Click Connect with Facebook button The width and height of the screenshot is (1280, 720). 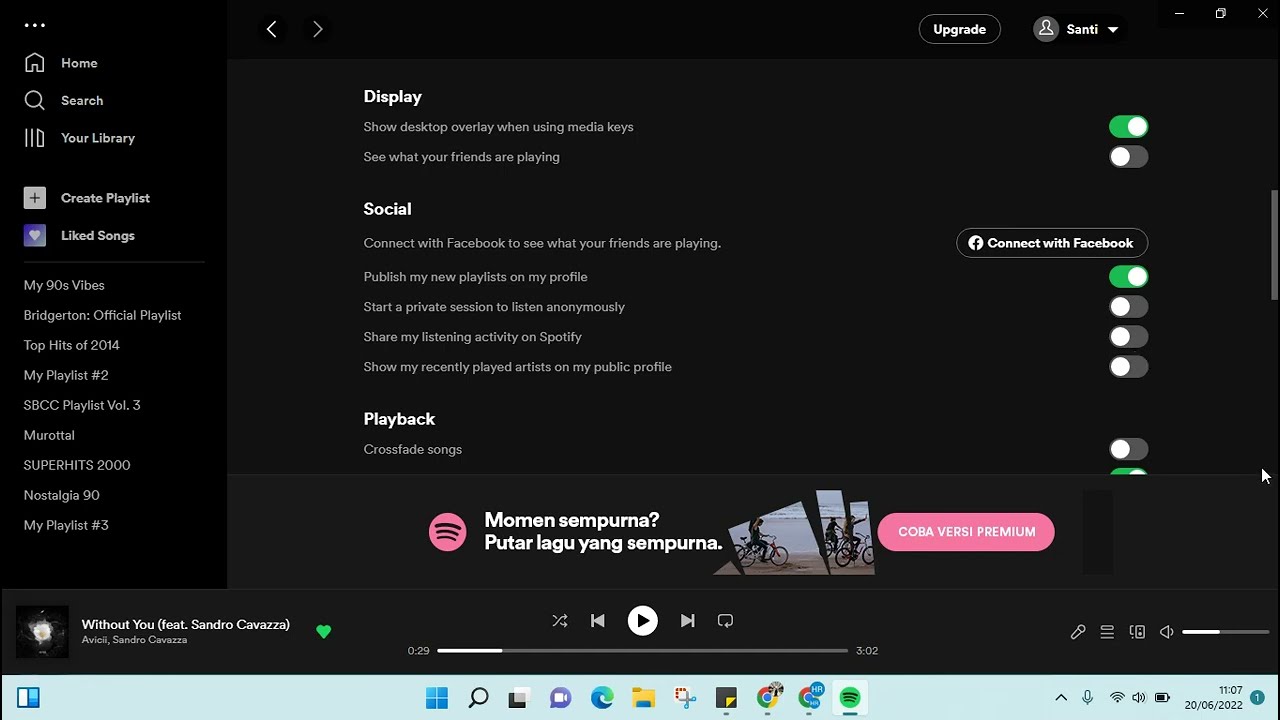tap(1051, 243)
